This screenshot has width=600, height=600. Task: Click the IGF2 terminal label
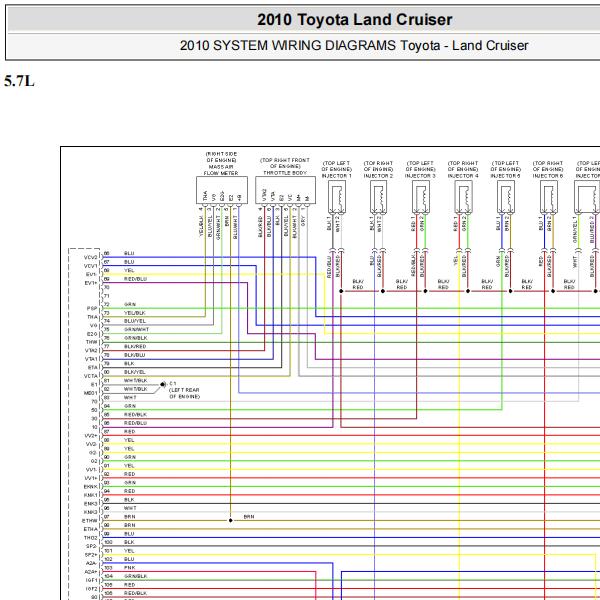coord(91,589)
